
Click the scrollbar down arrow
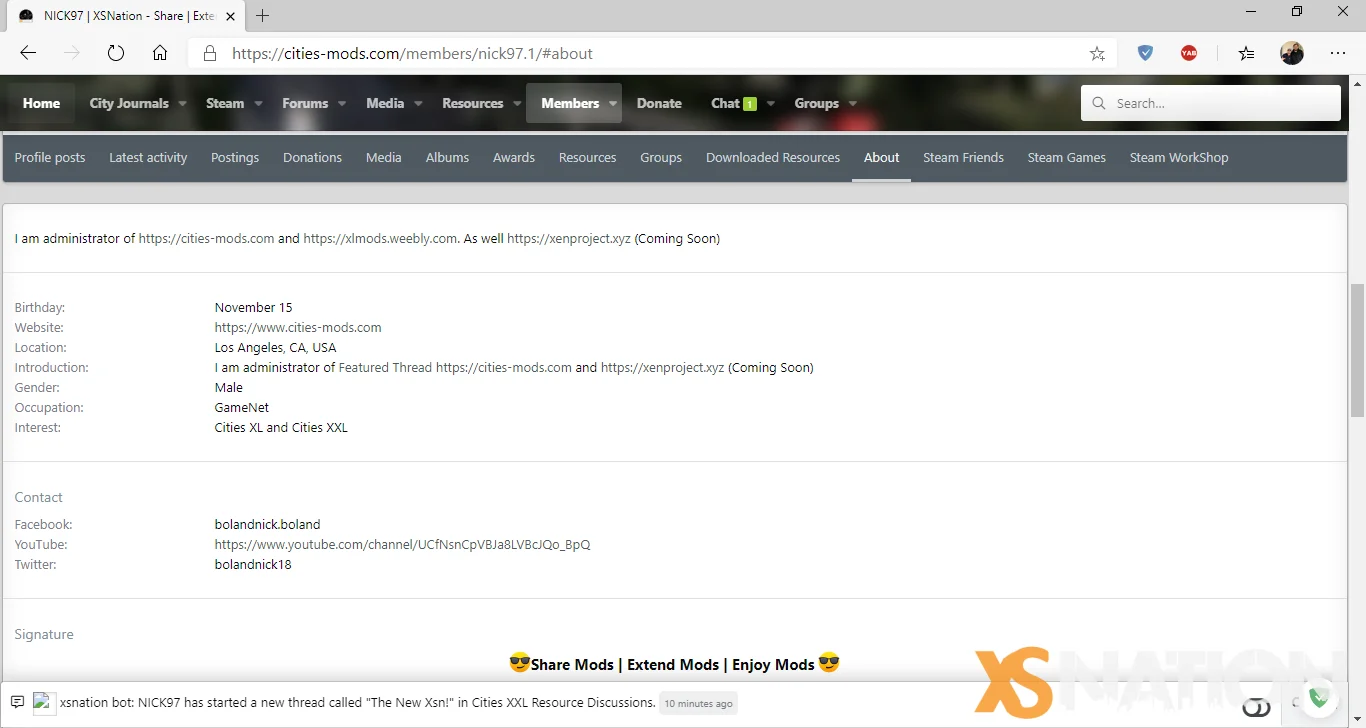click(x=1357, y=718)
